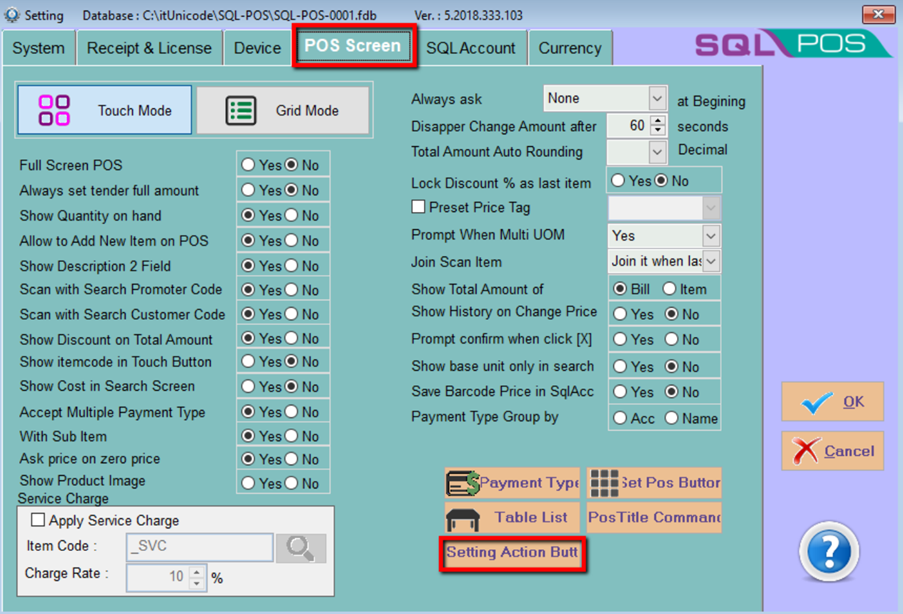Select the Grid Mode icon button
This screenshot has height=614, width=903.
[282, 111]
